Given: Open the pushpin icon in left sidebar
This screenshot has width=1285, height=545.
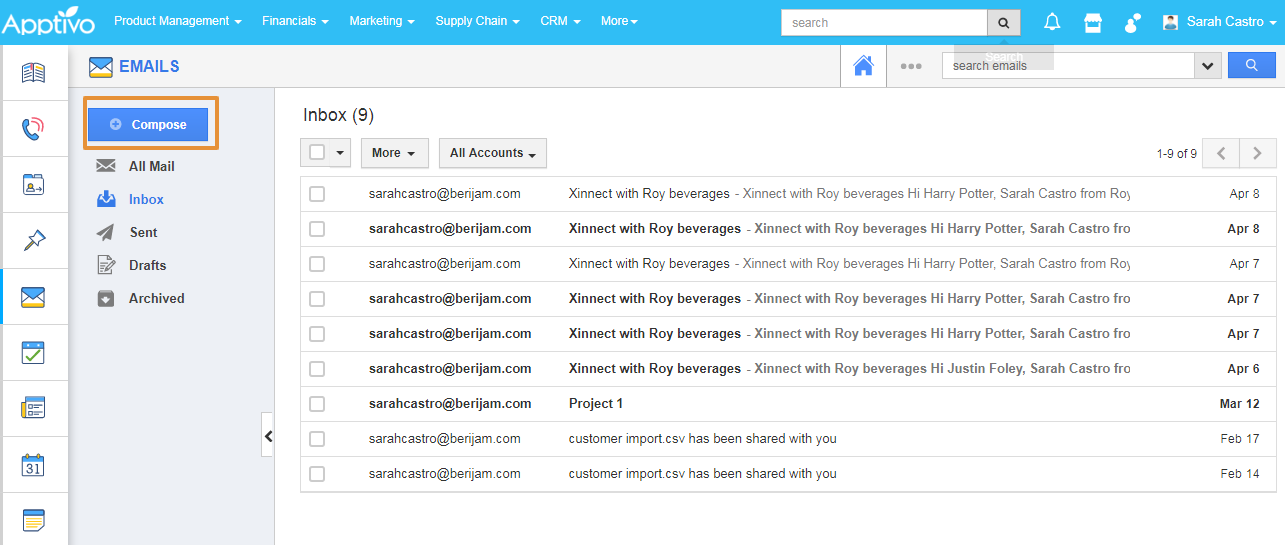Looking at the screenshot, I should coord(34,240).
